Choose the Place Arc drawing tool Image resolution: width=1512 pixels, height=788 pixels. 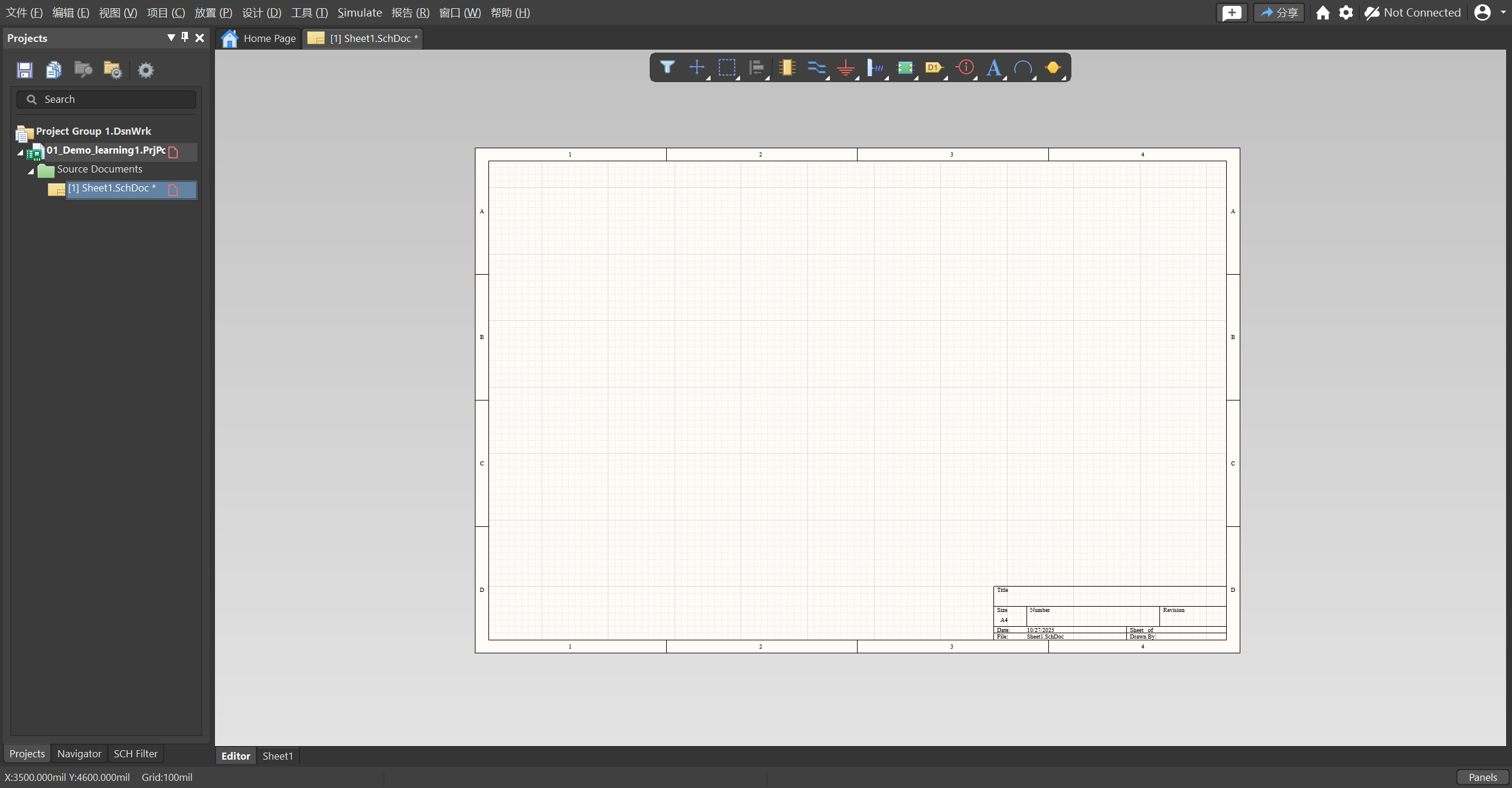(x=1023, y=67)
